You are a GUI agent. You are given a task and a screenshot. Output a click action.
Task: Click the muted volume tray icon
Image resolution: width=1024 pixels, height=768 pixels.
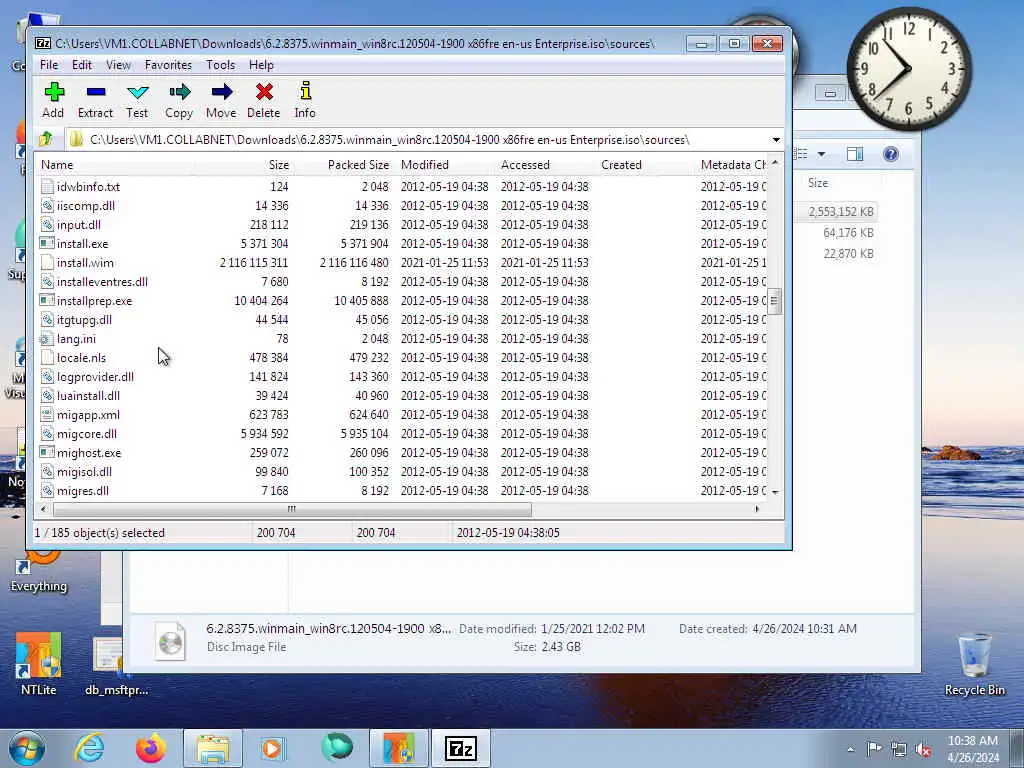coord(923,749)
